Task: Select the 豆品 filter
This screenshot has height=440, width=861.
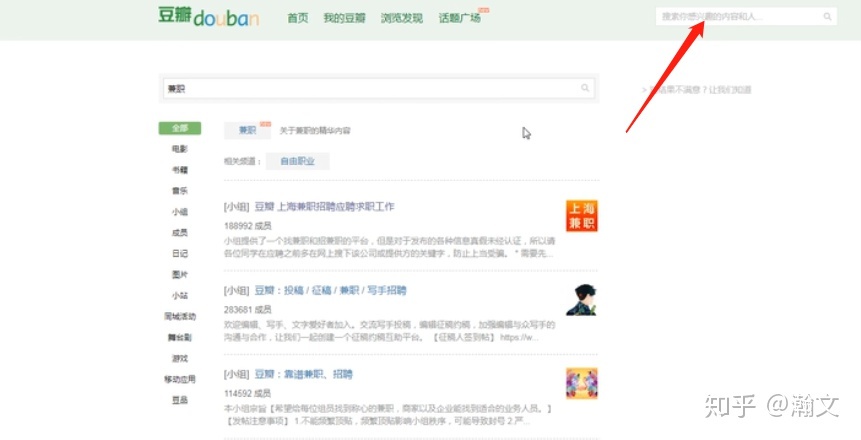Action: (x=180, y=400)
